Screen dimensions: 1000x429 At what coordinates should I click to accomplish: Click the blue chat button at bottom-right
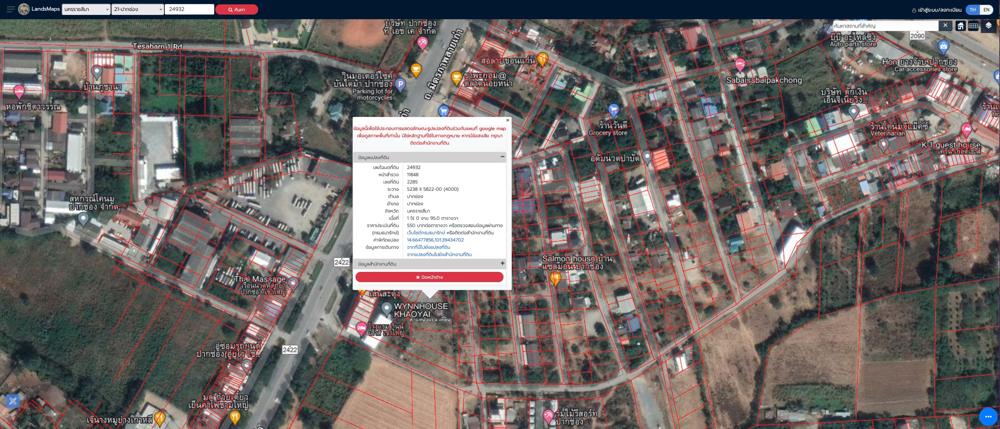click(x=988, y=417)
